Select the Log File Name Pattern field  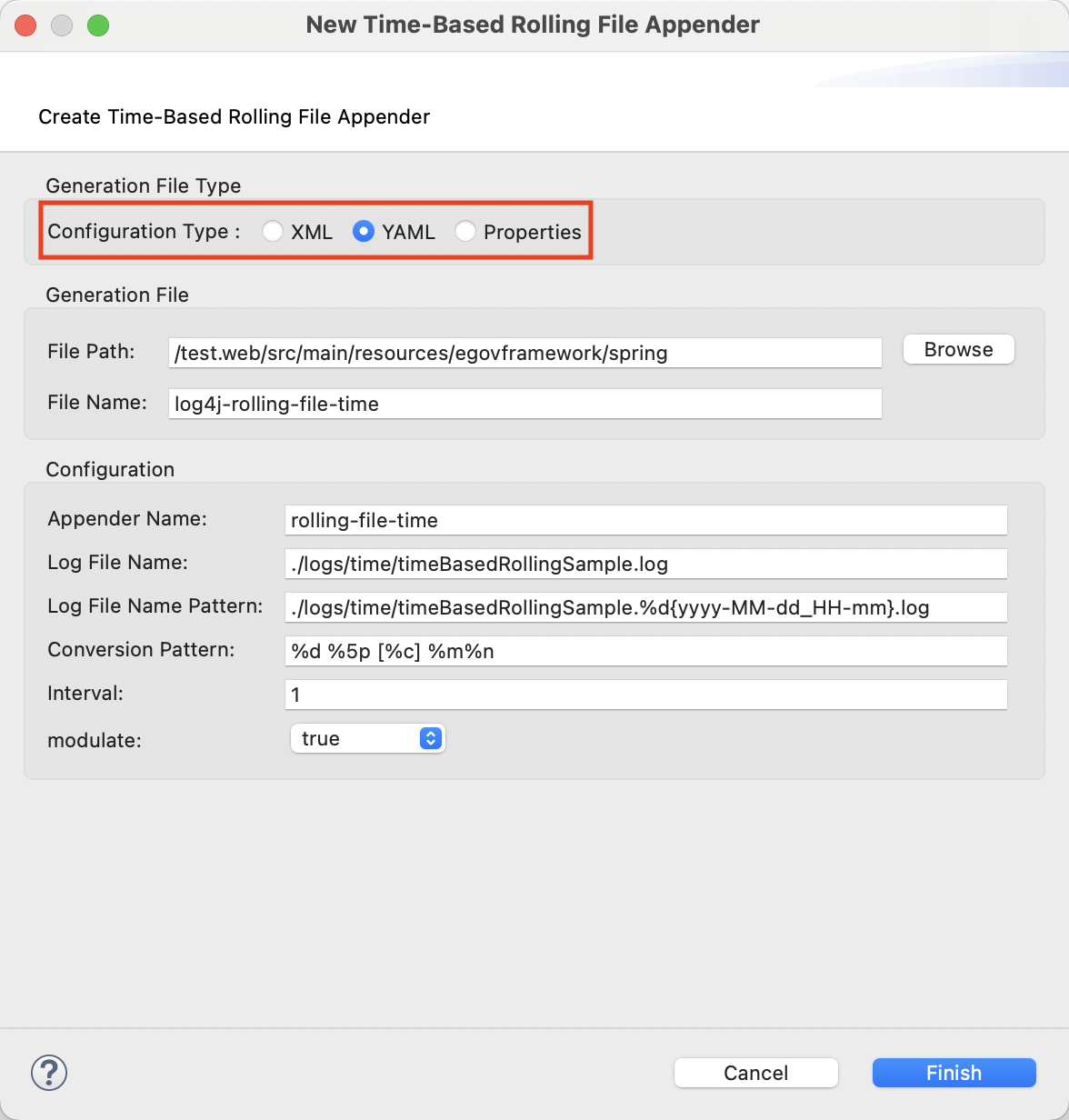pyautogui.click(x=645, y=607)
